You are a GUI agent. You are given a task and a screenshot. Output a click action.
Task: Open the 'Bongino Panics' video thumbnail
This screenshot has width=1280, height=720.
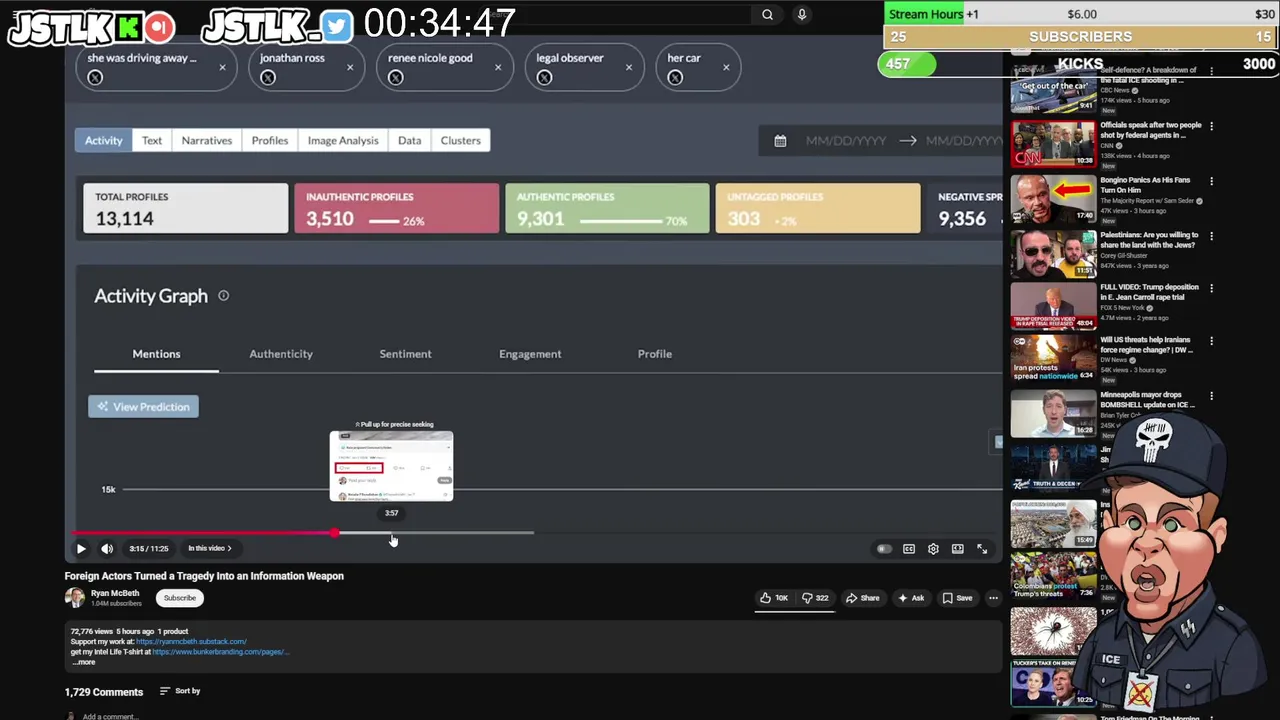tap(1053, 199)
